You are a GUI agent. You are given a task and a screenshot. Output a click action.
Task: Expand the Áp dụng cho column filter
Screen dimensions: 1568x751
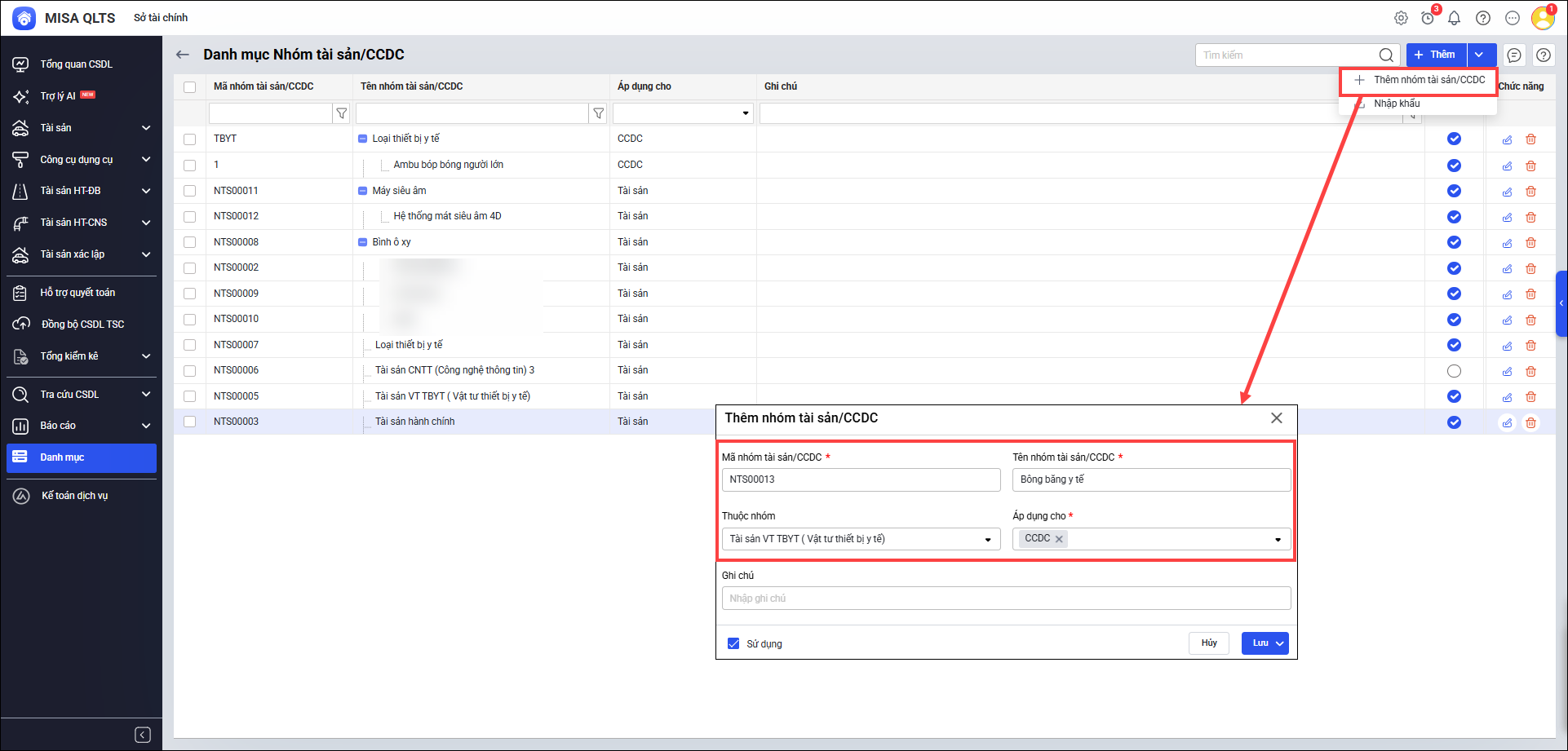[x=745, y=113]
